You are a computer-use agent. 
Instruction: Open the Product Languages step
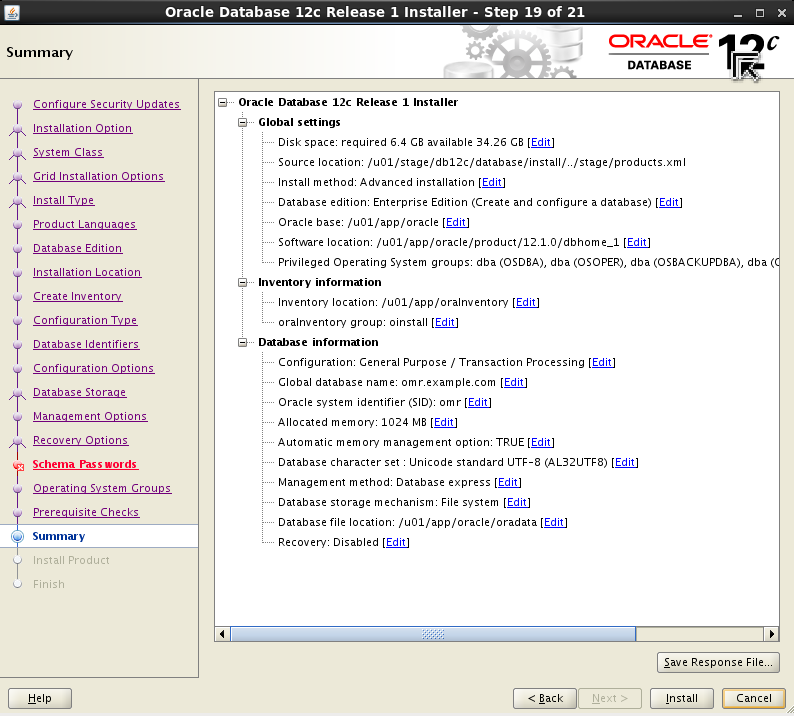(x=85, y=224)
